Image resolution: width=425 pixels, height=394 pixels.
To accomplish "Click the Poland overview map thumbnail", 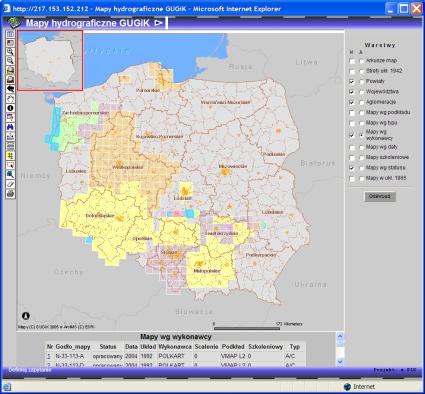I will [x=50, y=60].
